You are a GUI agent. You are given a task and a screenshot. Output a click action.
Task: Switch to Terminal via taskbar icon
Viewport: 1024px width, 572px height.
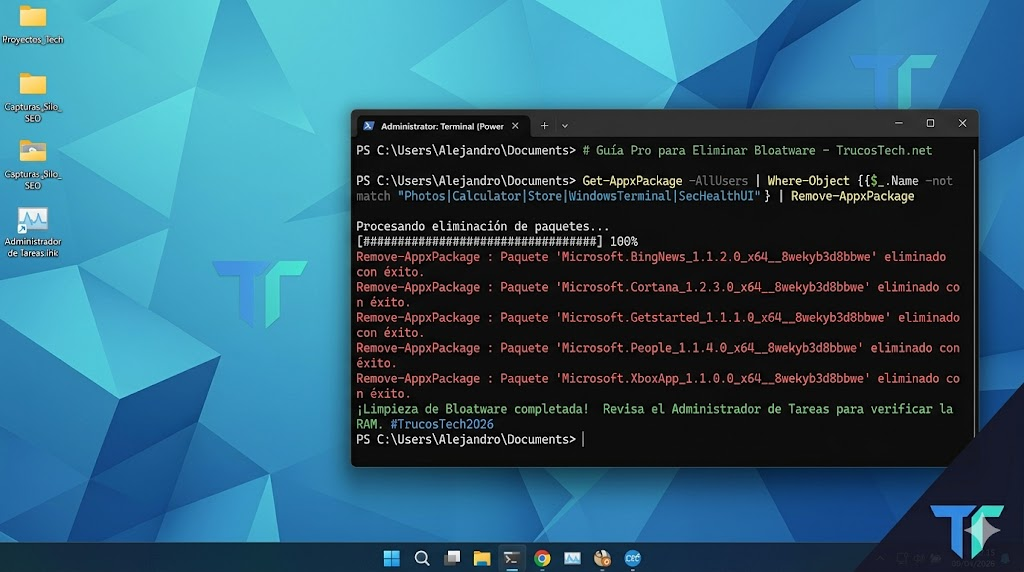(x=511, y=558)
